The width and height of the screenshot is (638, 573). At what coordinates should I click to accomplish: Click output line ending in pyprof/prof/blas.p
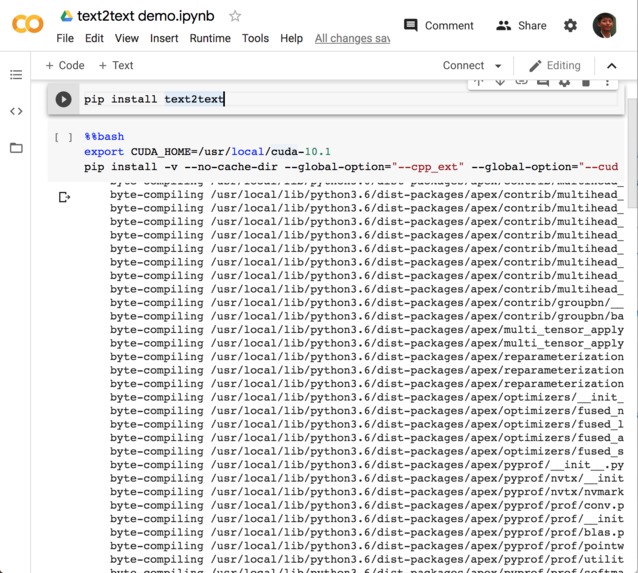pos(367,532)
